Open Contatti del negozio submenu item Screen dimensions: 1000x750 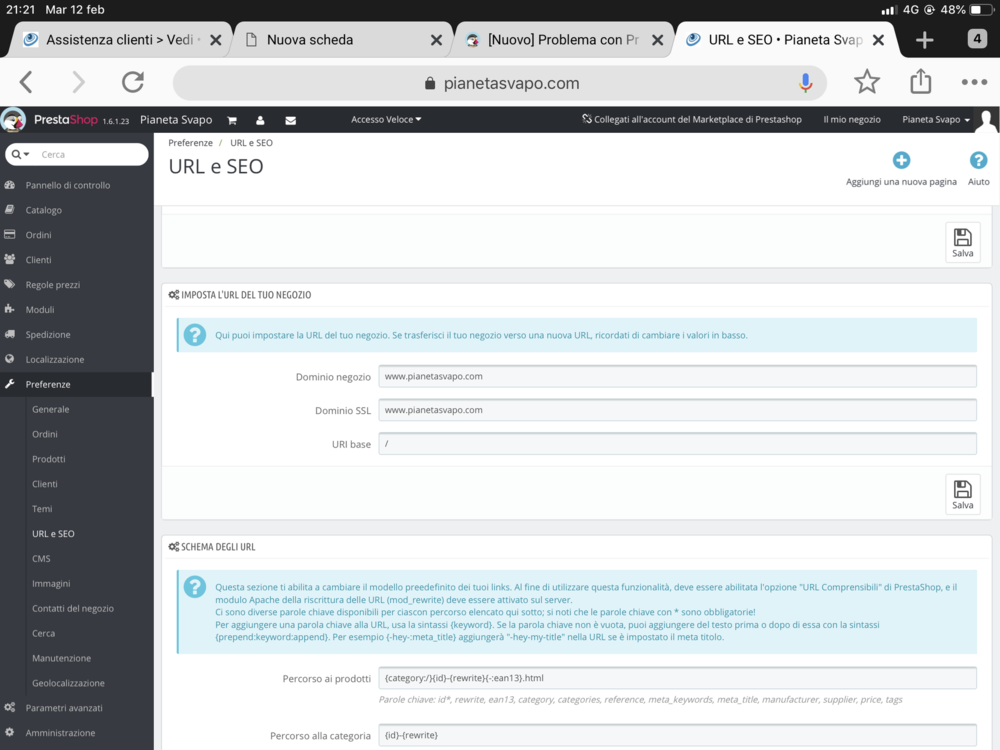[x=73, y=608]
